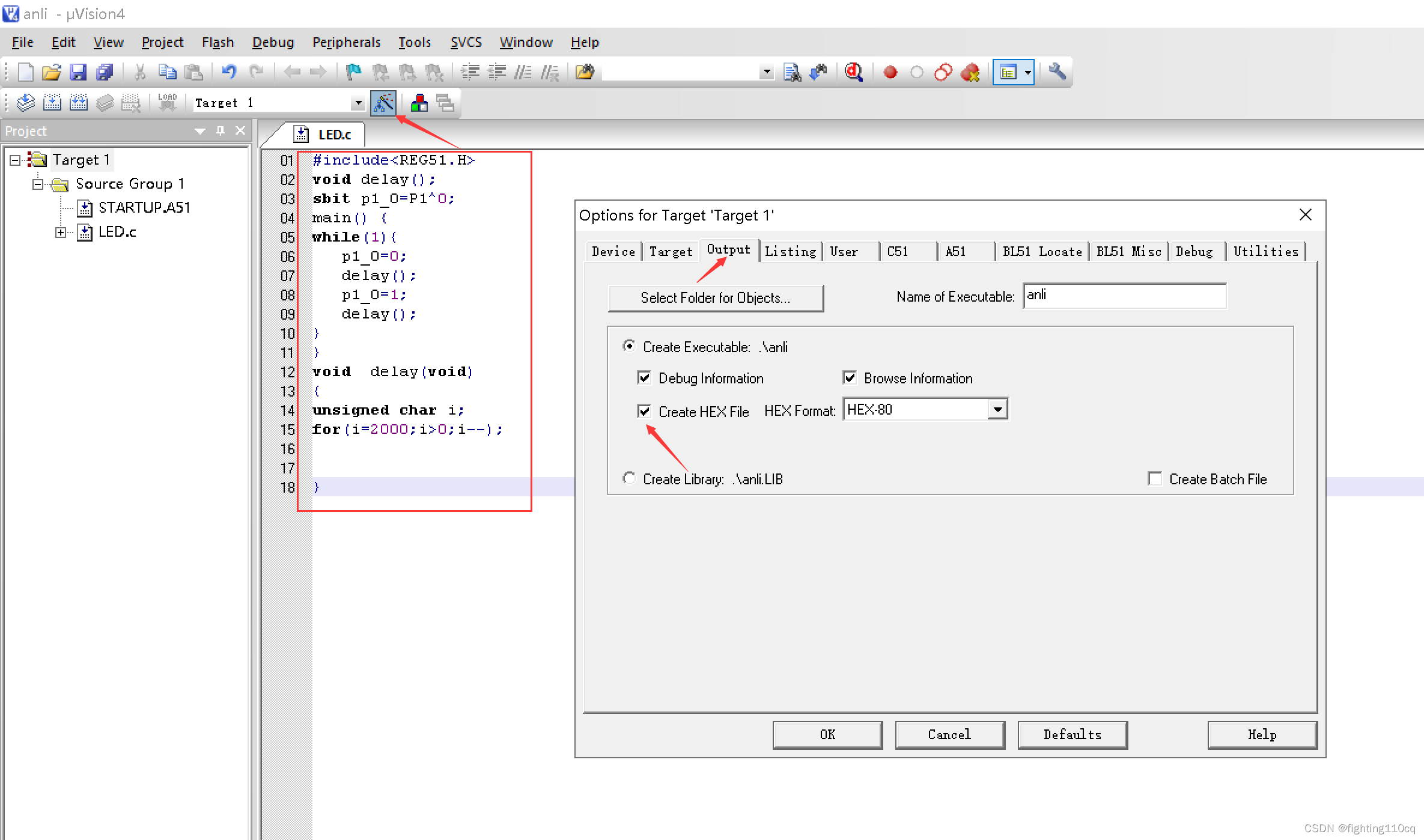
Task: Insert a breakpoint with the red circle icon
Action: 890,73
